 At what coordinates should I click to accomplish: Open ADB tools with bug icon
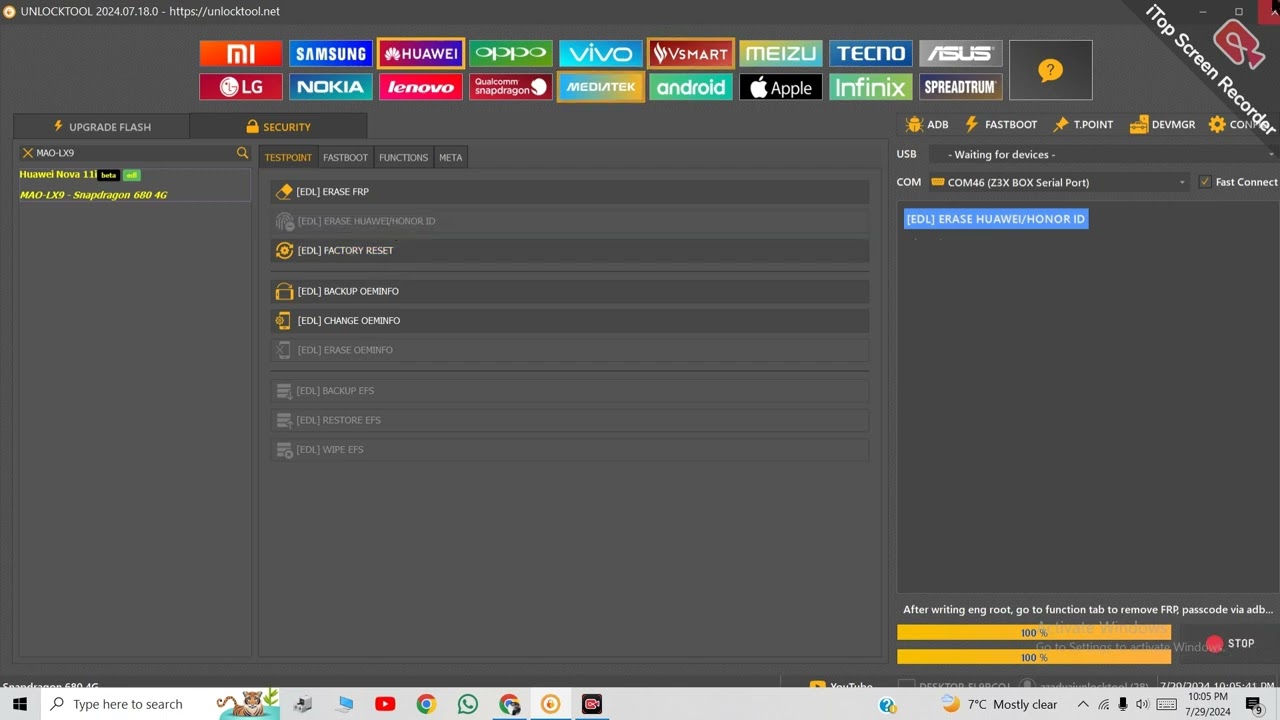coord(926,125)
